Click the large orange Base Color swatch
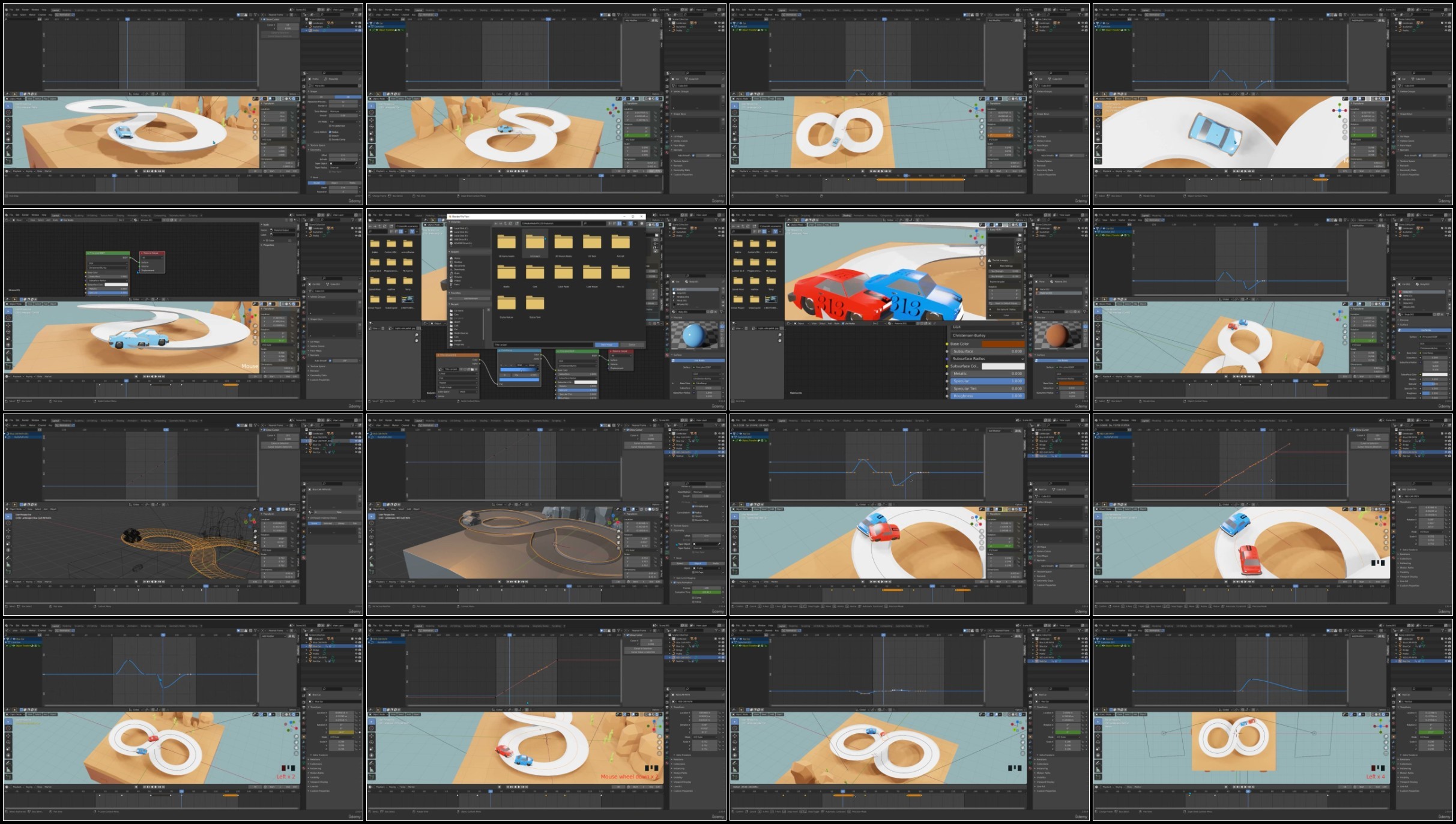 (x=1003, y=344)
